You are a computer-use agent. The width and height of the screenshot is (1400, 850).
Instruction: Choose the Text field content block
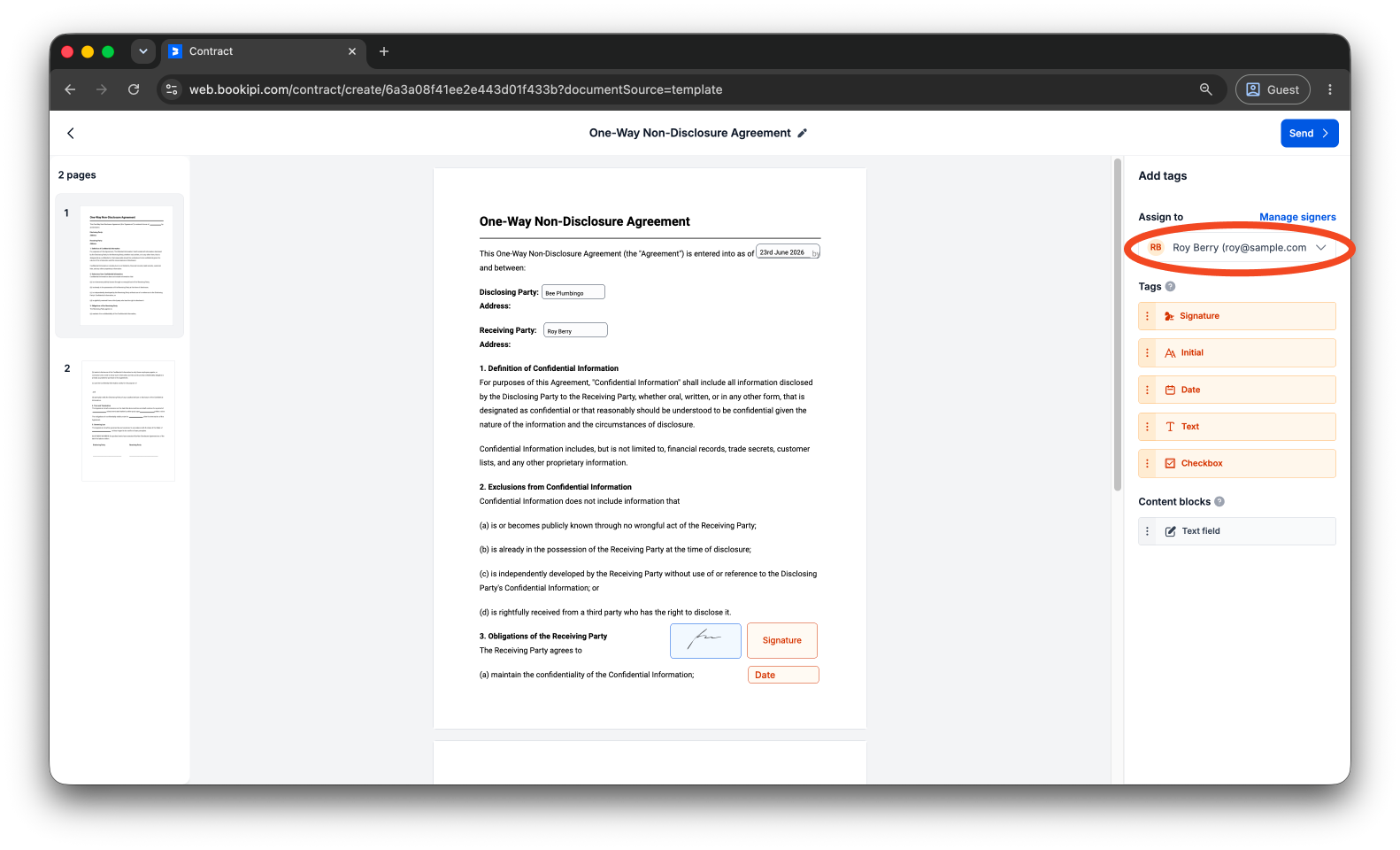1237,531
